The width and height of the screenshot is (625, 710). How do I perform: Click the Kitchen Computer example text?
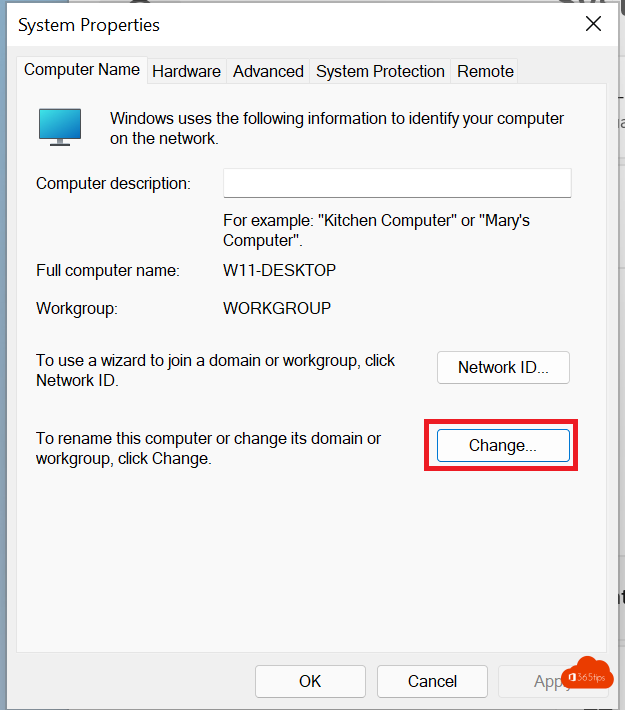pyautogui.click(x=376, y=230)
